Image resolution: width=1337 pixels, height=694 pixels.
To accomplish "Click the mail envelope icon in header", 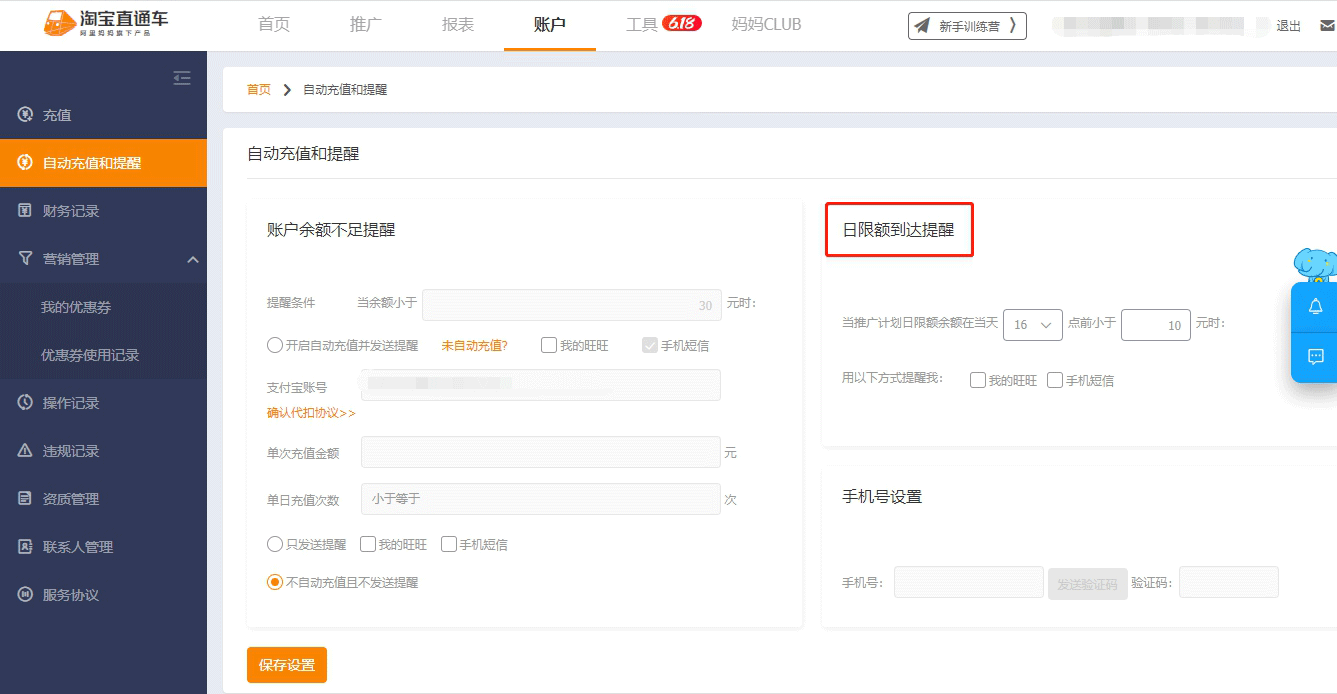I will (1325, 26).
